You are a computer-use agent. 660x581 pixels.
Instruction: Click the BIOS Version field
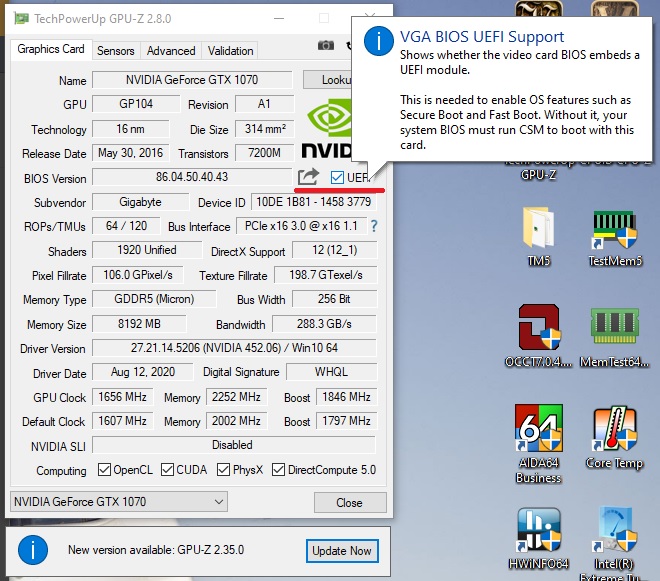tap(192, 177)
